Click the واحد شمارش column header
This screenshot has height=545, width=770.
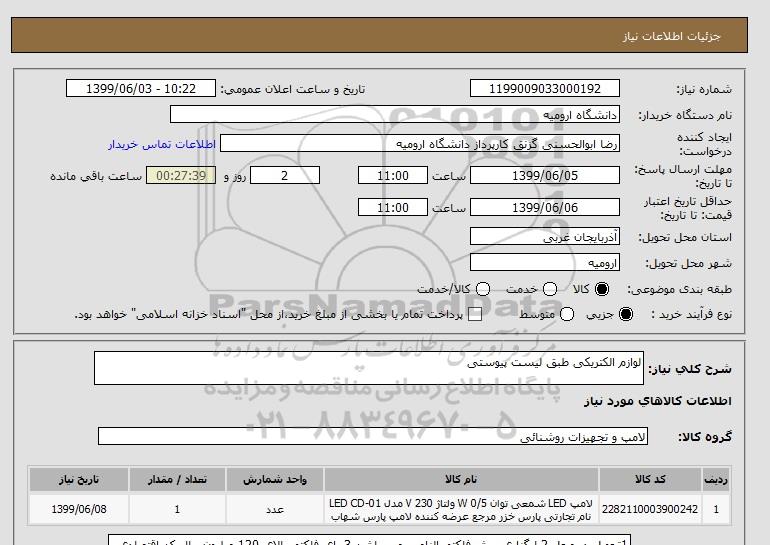pyautogui.click(x=275, y=480)
